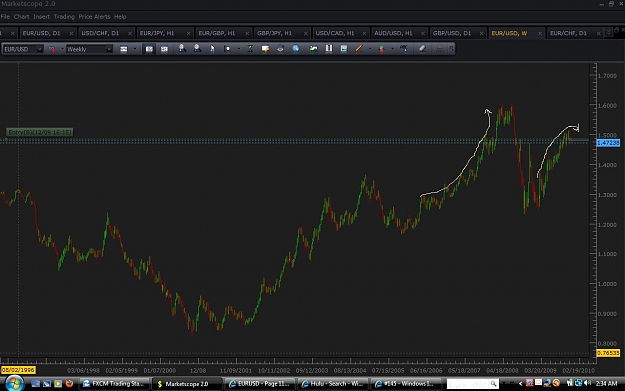Click the Marketscope 2.0 taskbar button
Viewport: 625px width, 391px height.
click(x=187, y=384)
